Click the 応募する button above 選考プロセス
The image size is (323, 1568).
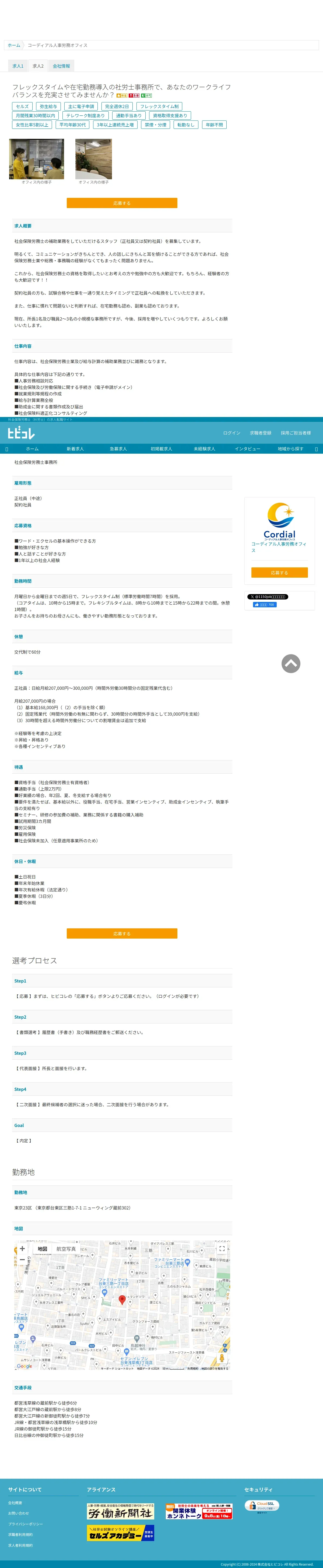pos(122,933)
